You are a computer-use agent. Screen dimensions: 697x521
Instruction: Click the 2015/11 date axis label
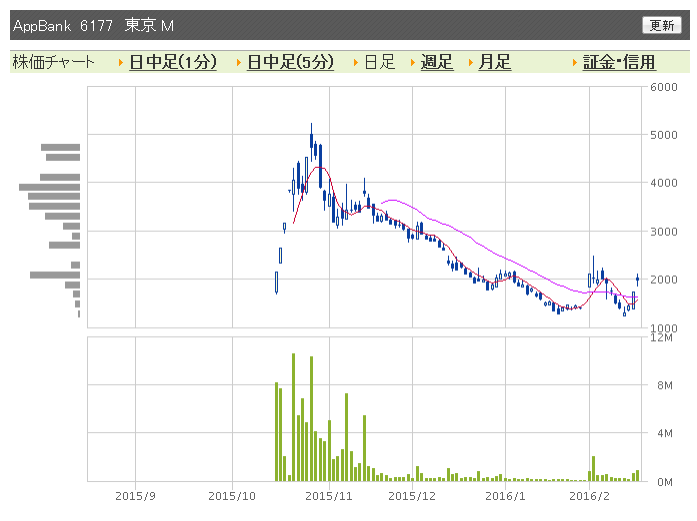tap(329, 496)
